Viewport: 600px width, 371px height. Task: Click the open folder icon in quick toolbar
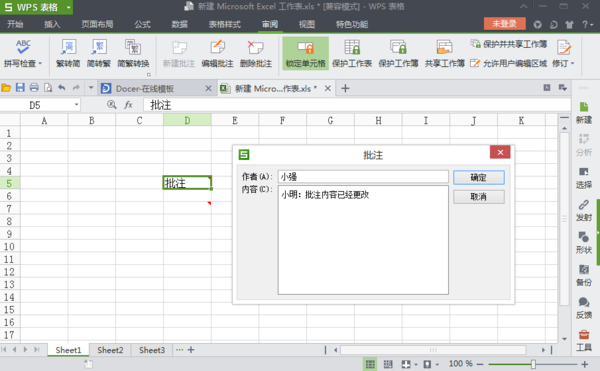[6, 88]
